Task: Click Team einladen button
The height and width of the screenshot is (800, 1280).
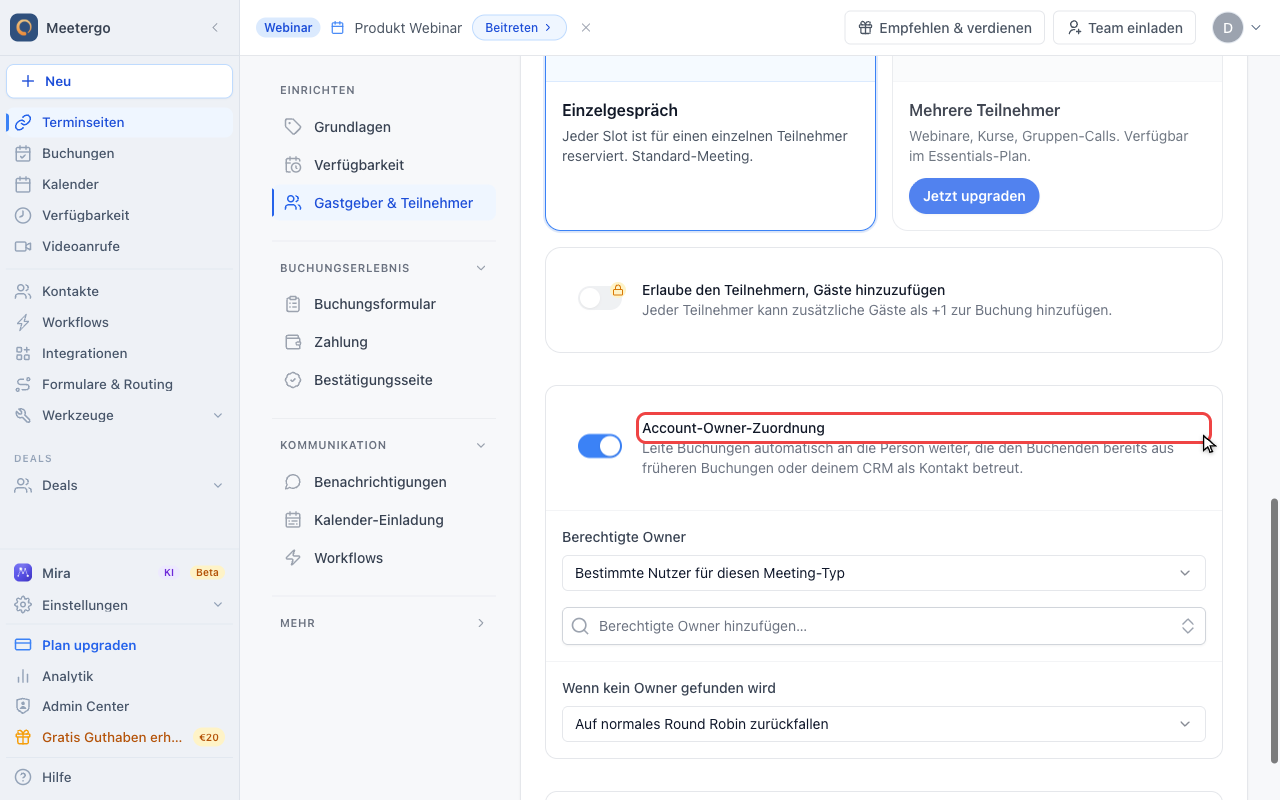Action: tap(1125, 28)
